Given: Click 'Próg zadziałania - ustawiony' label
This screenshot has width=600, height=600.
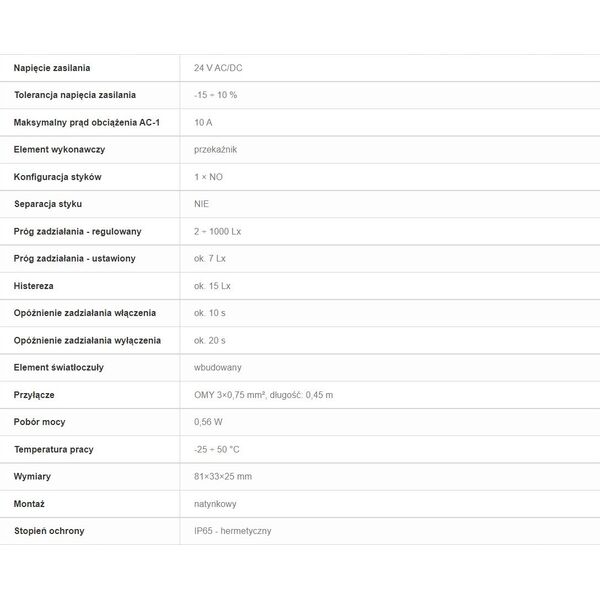Looking at the screenshot, I should pyautogui.click(x=75, y=259).
